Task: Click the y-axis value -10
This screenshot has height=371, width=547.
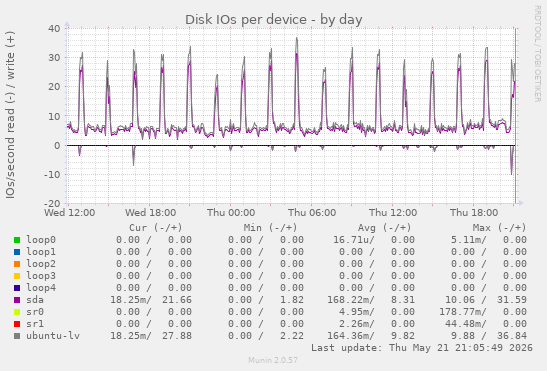Action: pos(52,175)
